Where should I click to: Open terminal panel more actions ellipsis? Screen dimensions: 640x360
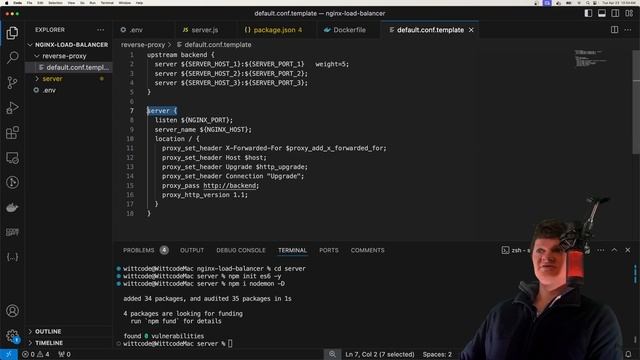coord(601,250)
